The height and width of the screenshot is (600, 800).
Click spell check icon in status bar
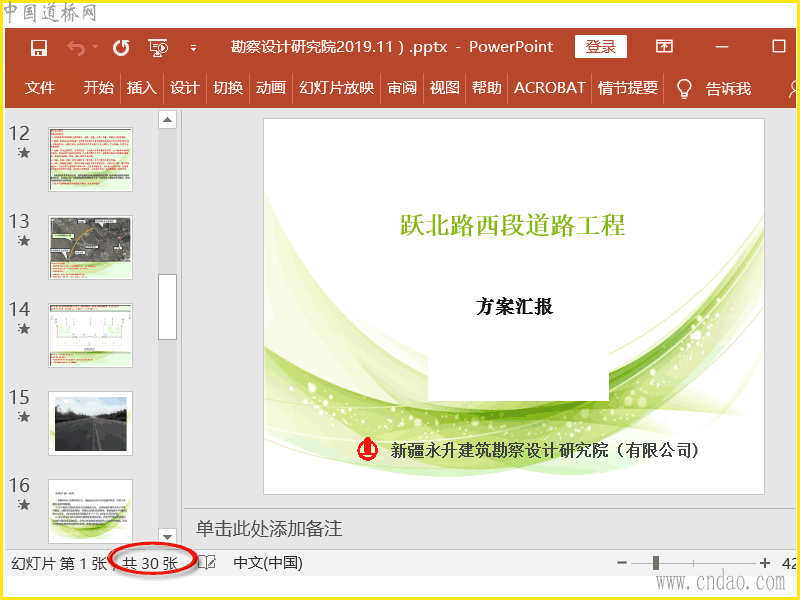207,563
